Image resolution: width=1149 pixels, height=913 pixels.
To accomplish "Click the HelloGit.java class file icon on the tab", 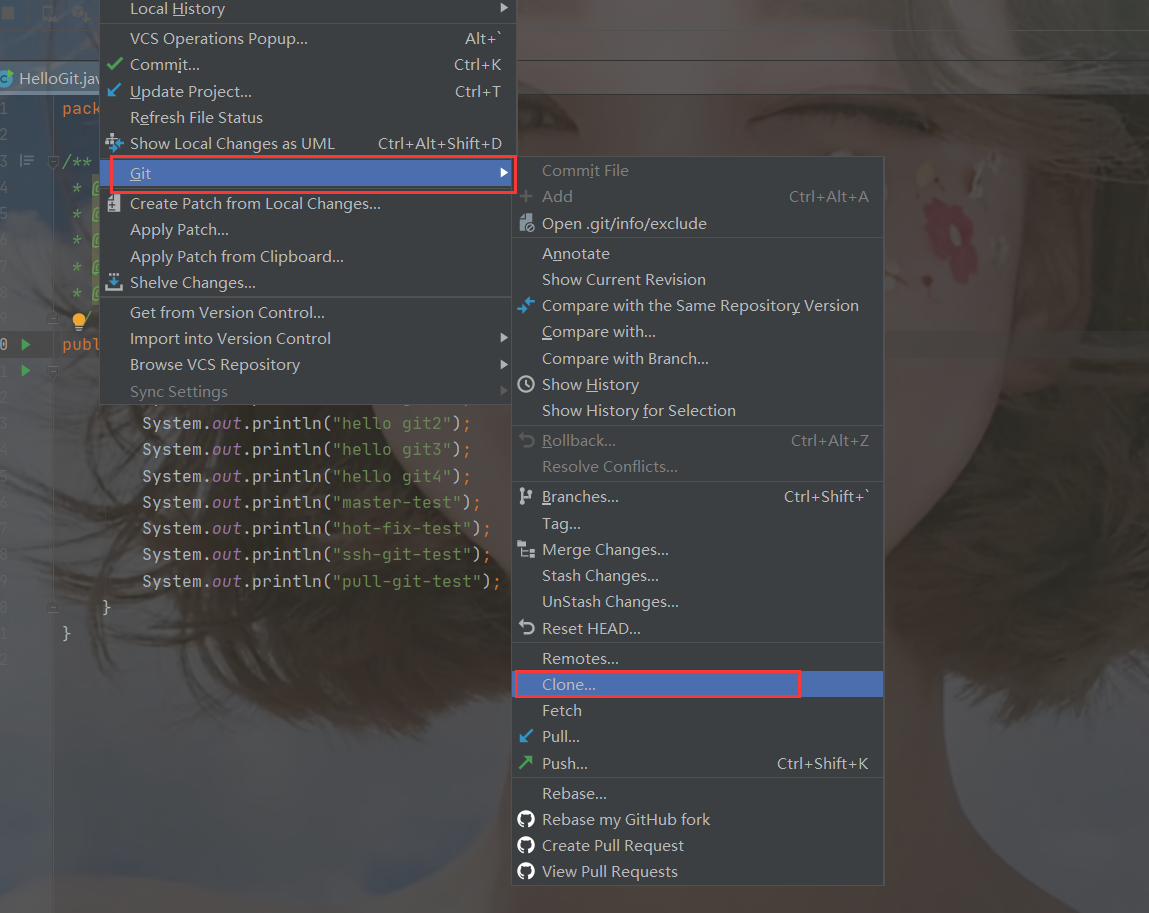I will point(7,78).
